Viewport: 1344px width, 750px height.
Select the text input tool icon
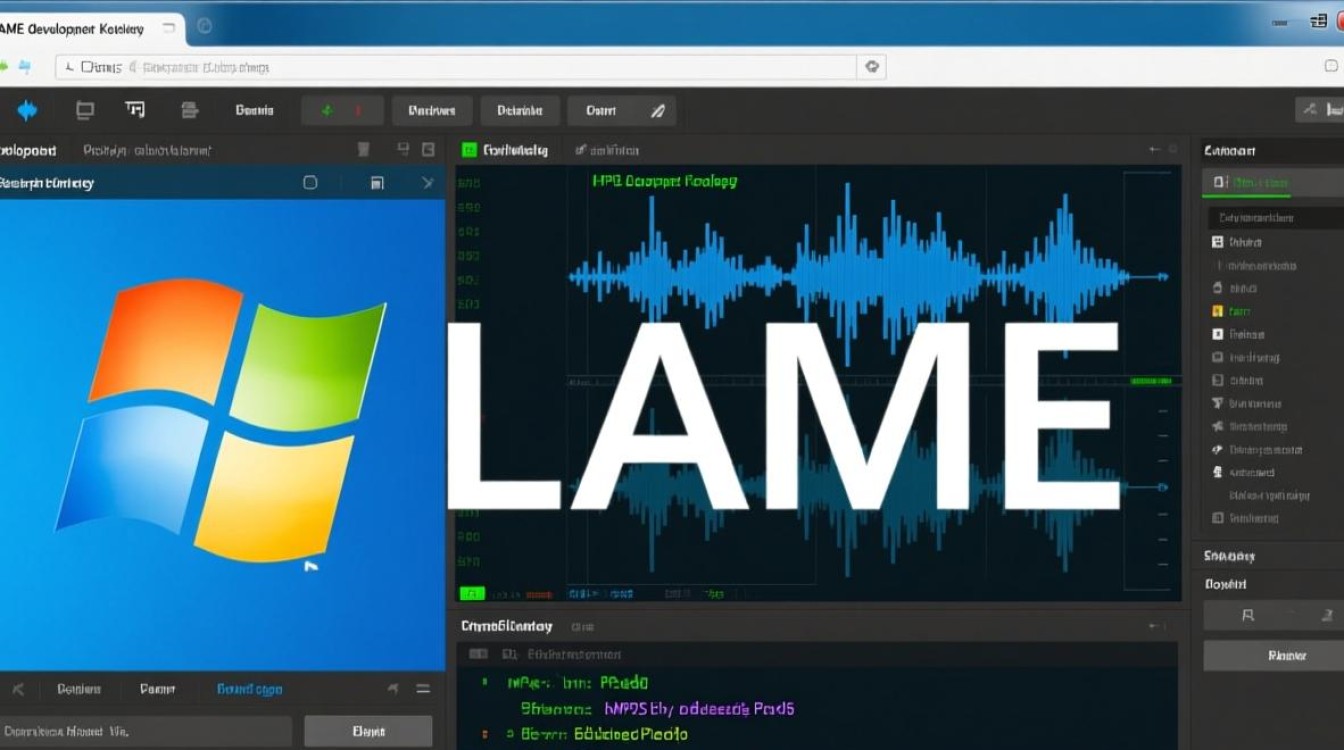134,110
